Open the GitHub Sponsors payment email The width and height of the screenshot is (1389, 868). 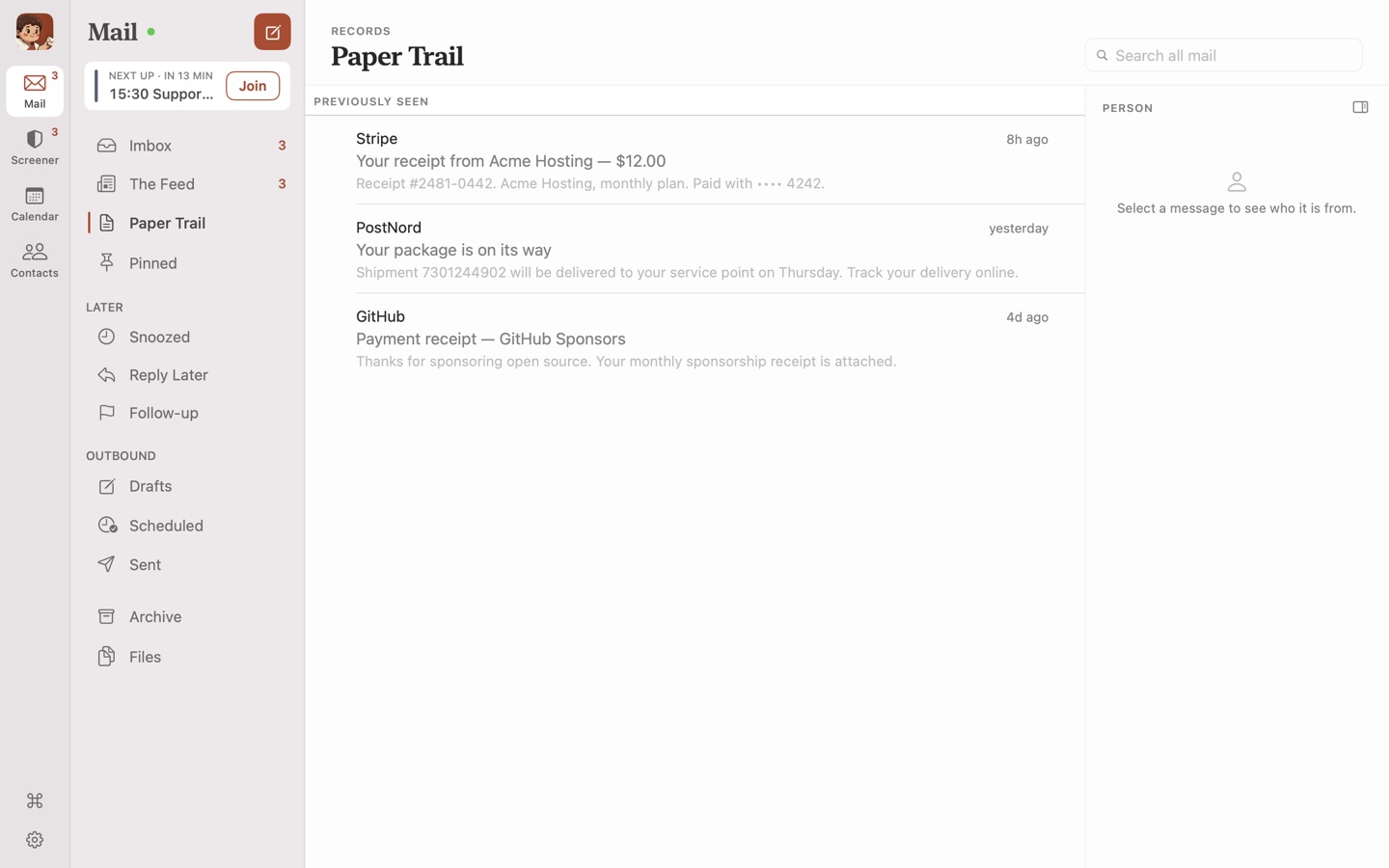click(694, 338)
